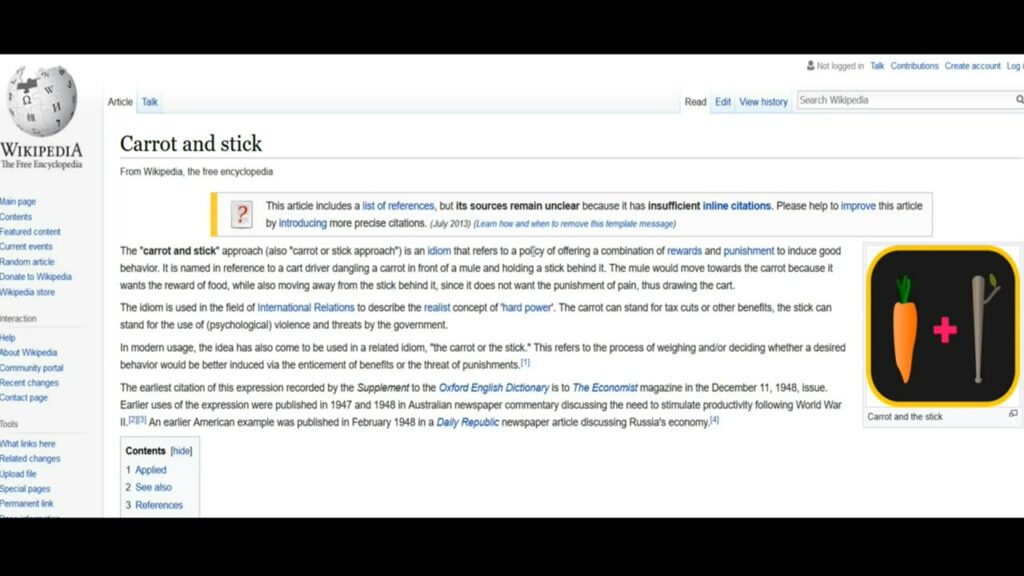The width and height of the screenshot is (1024, 576).
Task: Open What links here tool
Action: (28, 444)
